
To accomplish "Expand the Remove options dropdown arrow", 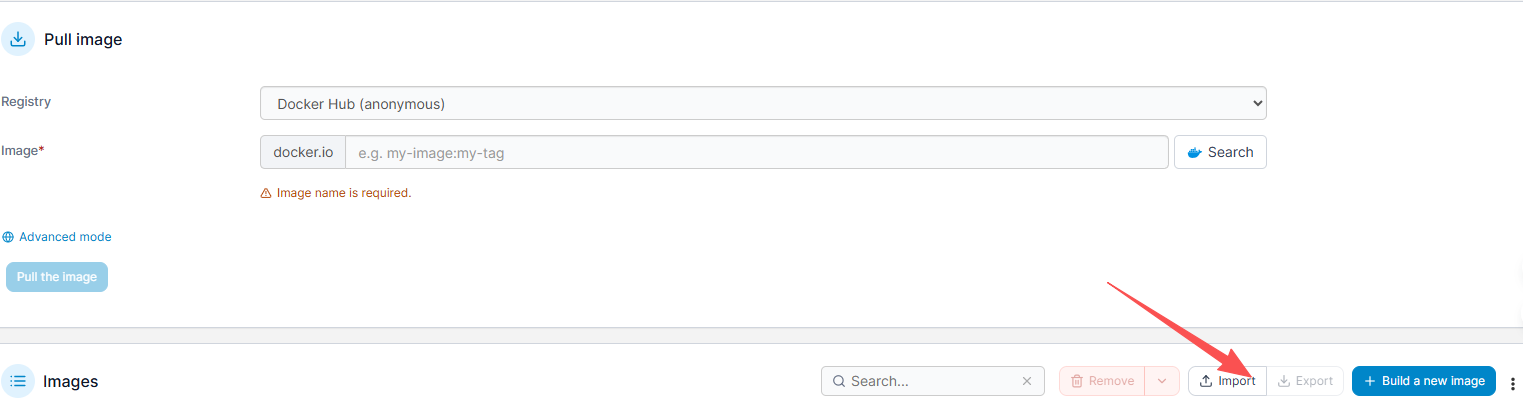I will pyautogui.click(x=1162, y=381).
